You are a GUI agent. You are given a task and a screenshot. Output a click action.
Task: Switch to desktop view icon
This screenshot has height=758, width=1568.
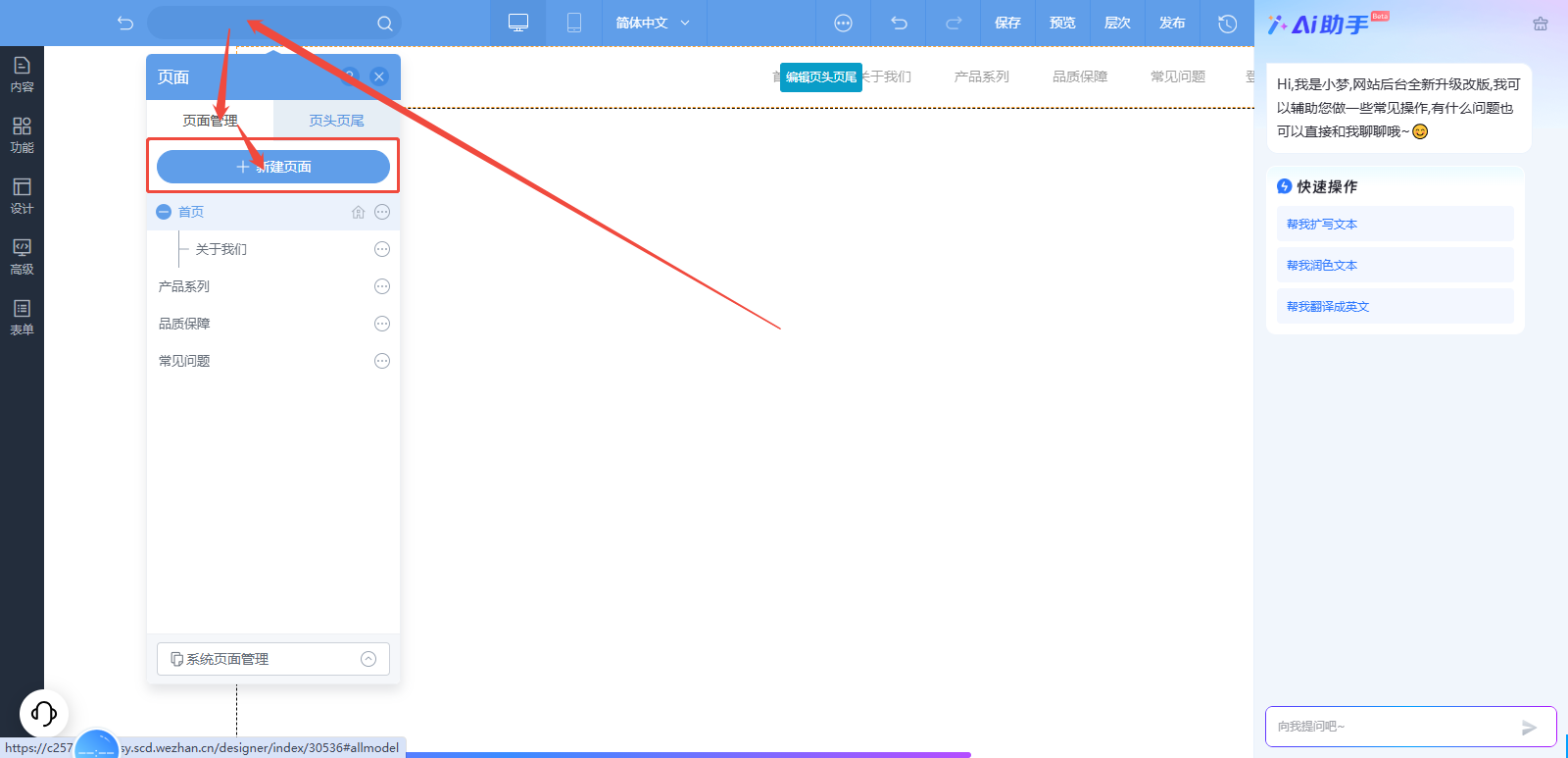(518, 23)
